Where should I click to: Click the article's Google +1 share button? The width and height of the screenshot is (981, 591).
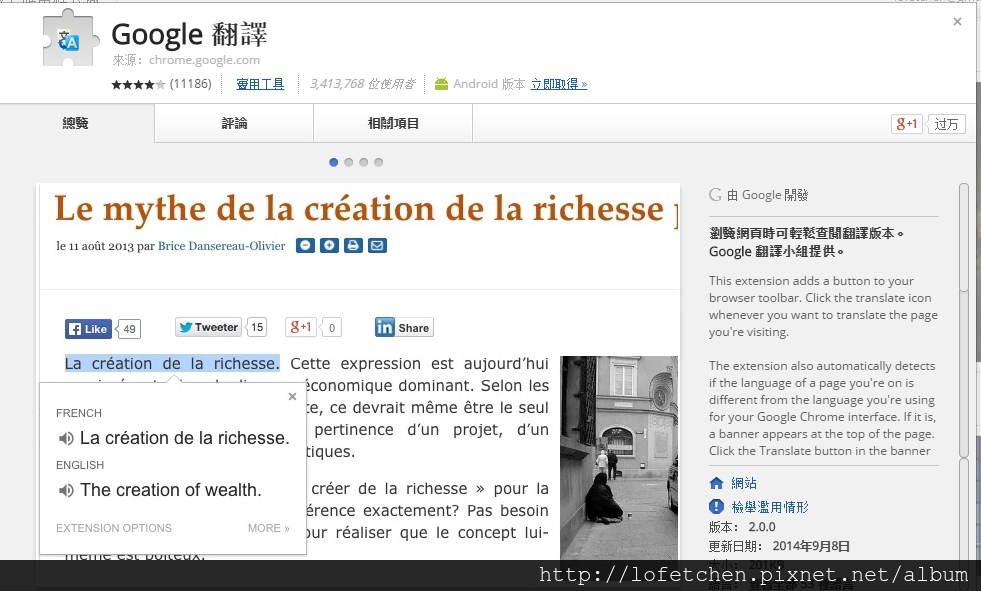(x=302, y=327)
